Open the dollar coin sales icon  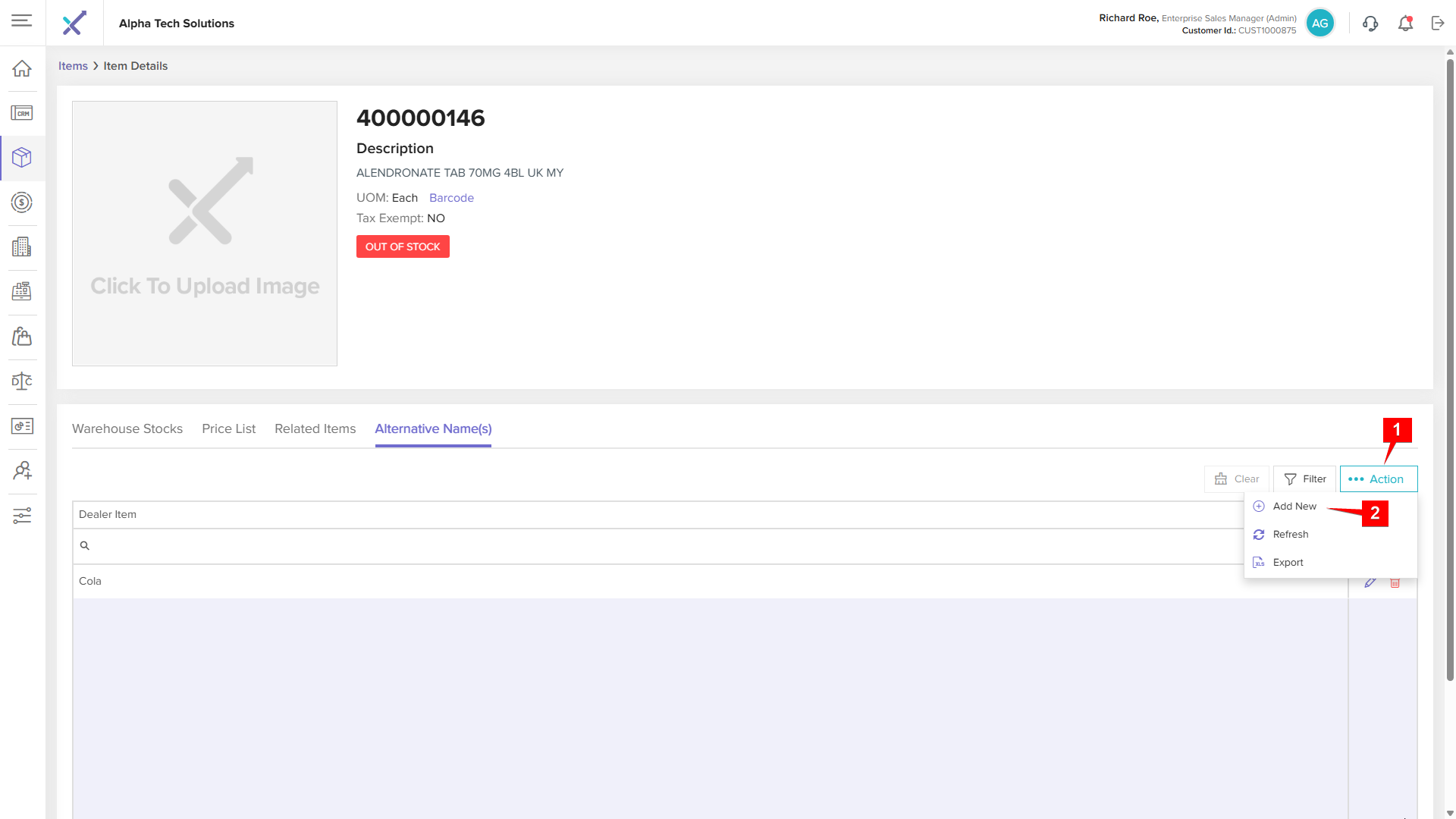coord(22,202)
